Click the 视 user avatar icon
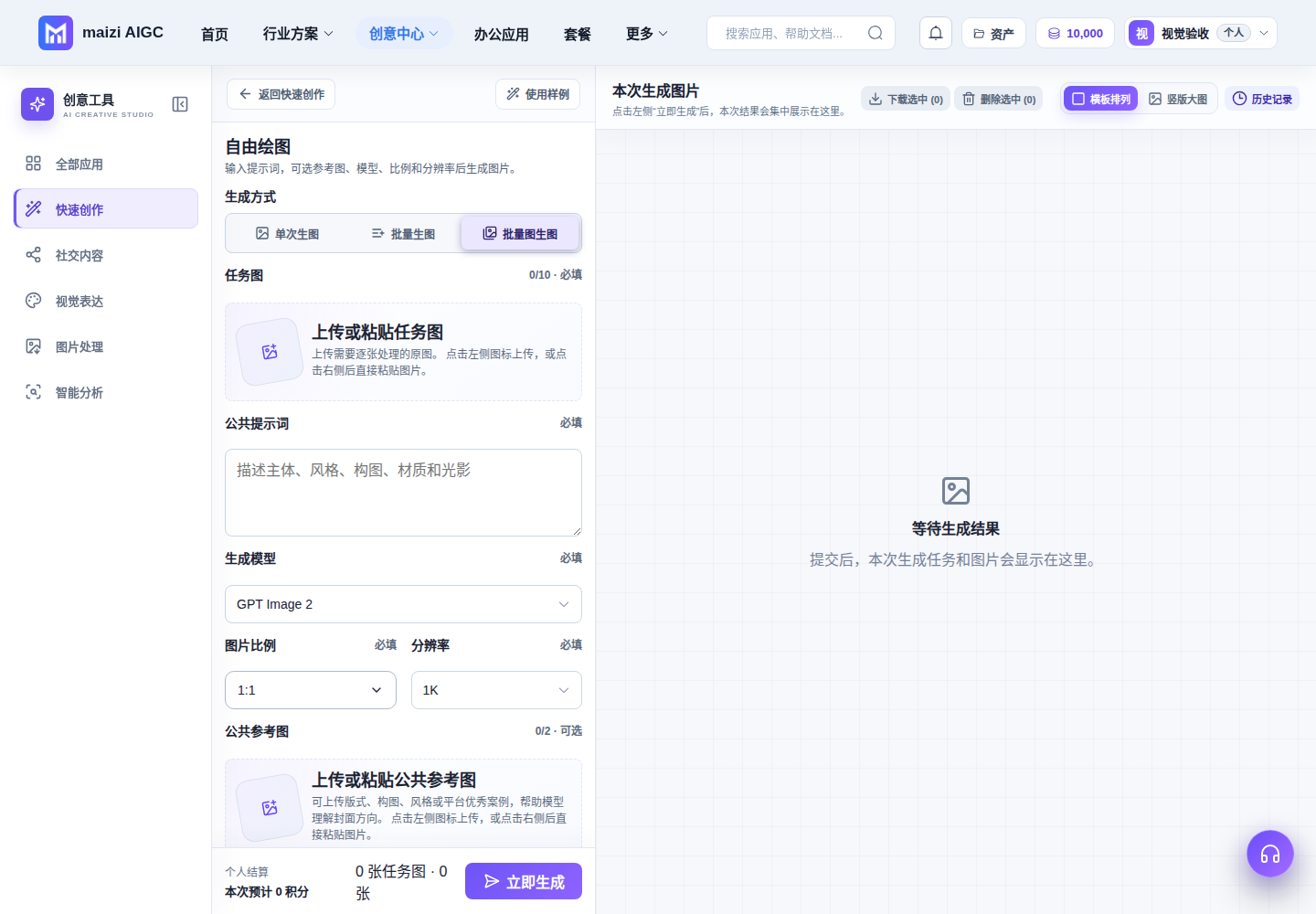This screenshot has height=914, width=1316. 1141,33
